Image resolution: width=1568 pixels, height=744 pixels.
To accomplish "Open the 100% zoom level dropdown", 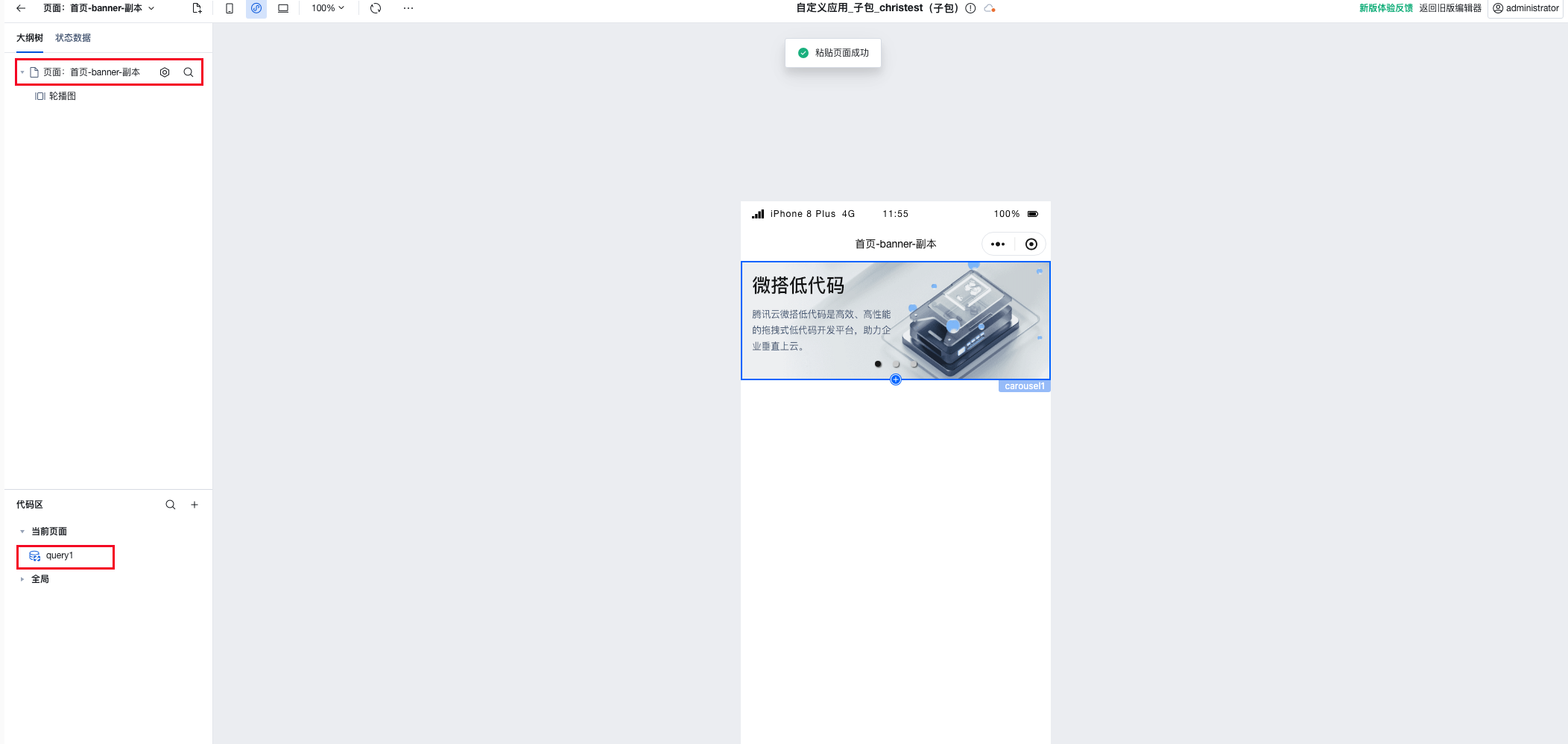I will tap(328, 8).
